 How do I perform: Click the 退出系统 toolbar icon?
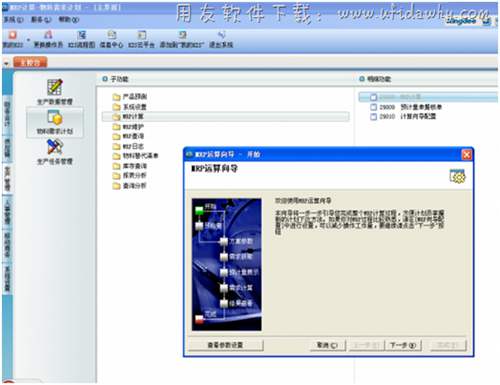[x=221, y=39]
